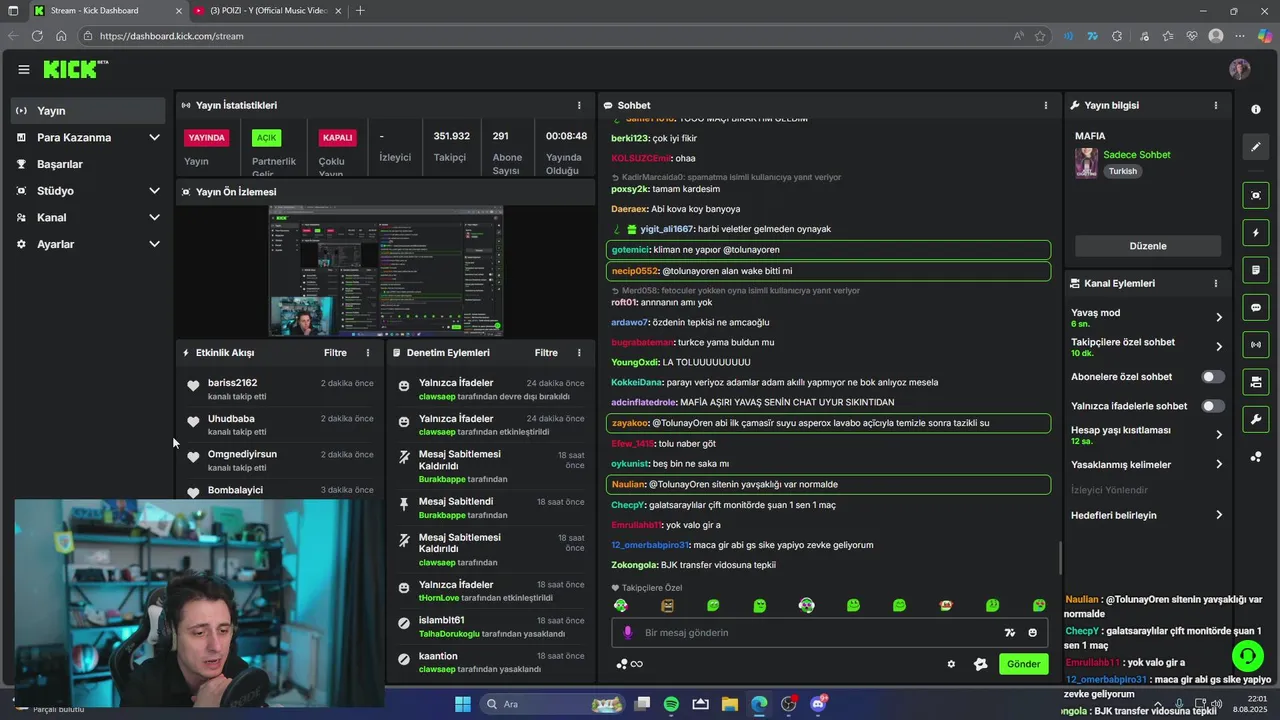Click username zayakoo in chat
1280x720 pixels.
pos(630,423)
